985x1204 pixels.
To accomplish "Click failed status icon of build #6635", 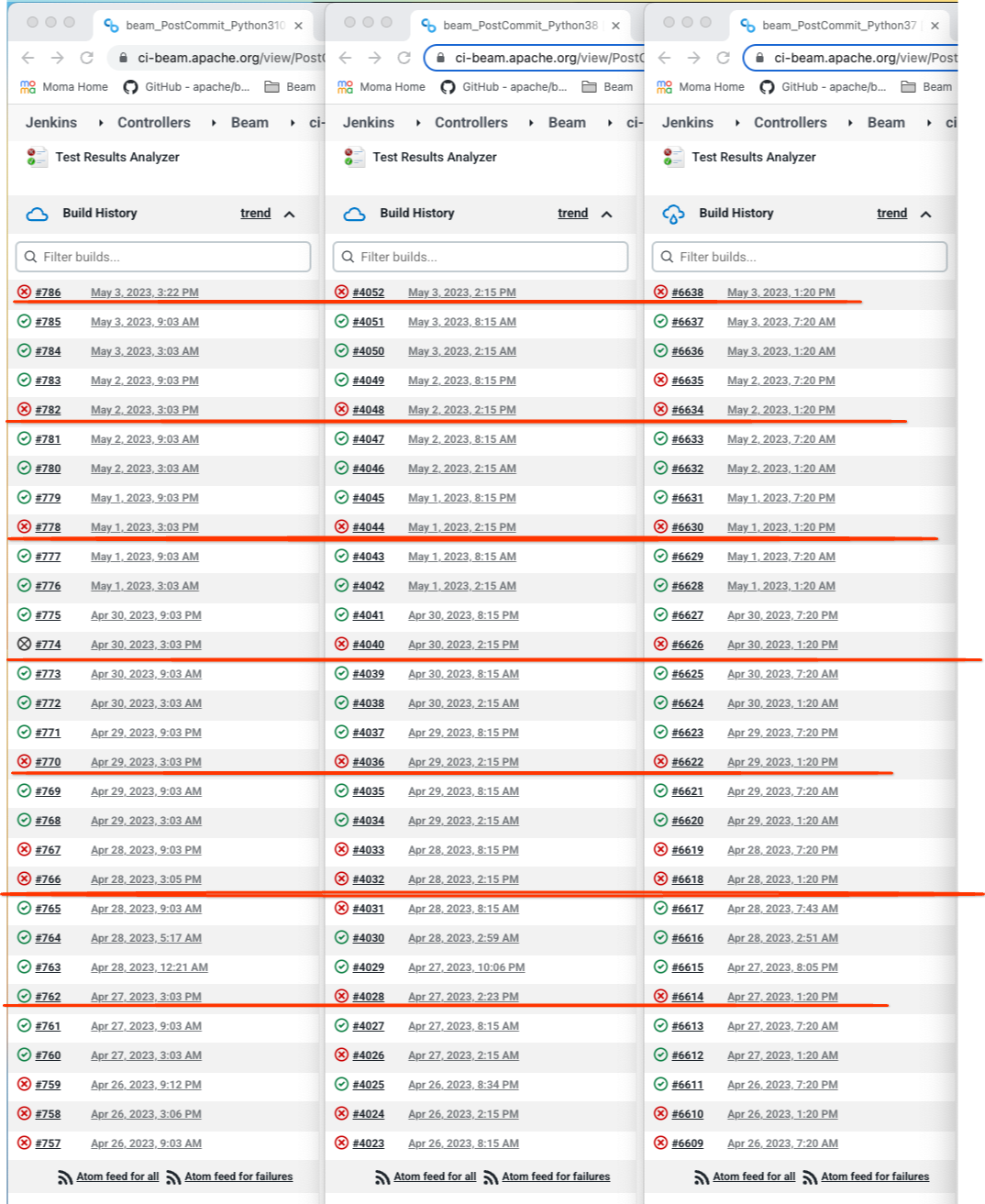I will point(660,381).
